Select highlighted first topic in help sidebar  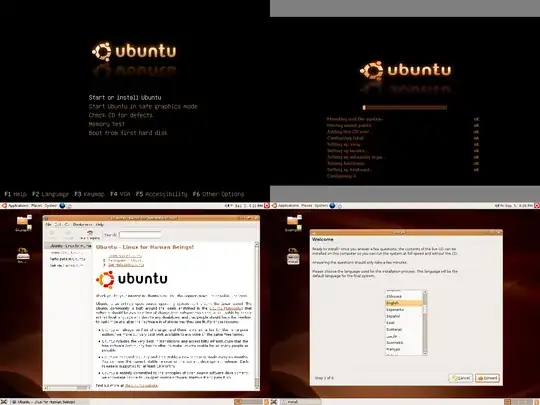pyautogui.click(x=68, y=246)
